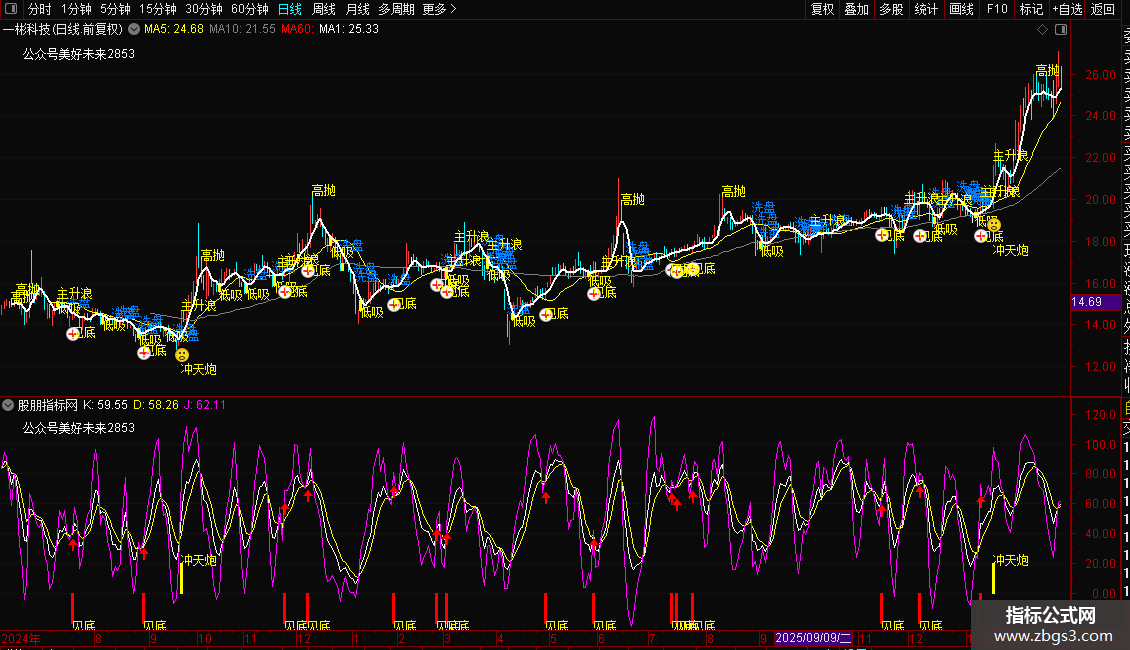Viewport: 1130px width, 650px height.
Task: Expand the 更多 periods menu
Action: pyautogui.click(x=439, y=9)
